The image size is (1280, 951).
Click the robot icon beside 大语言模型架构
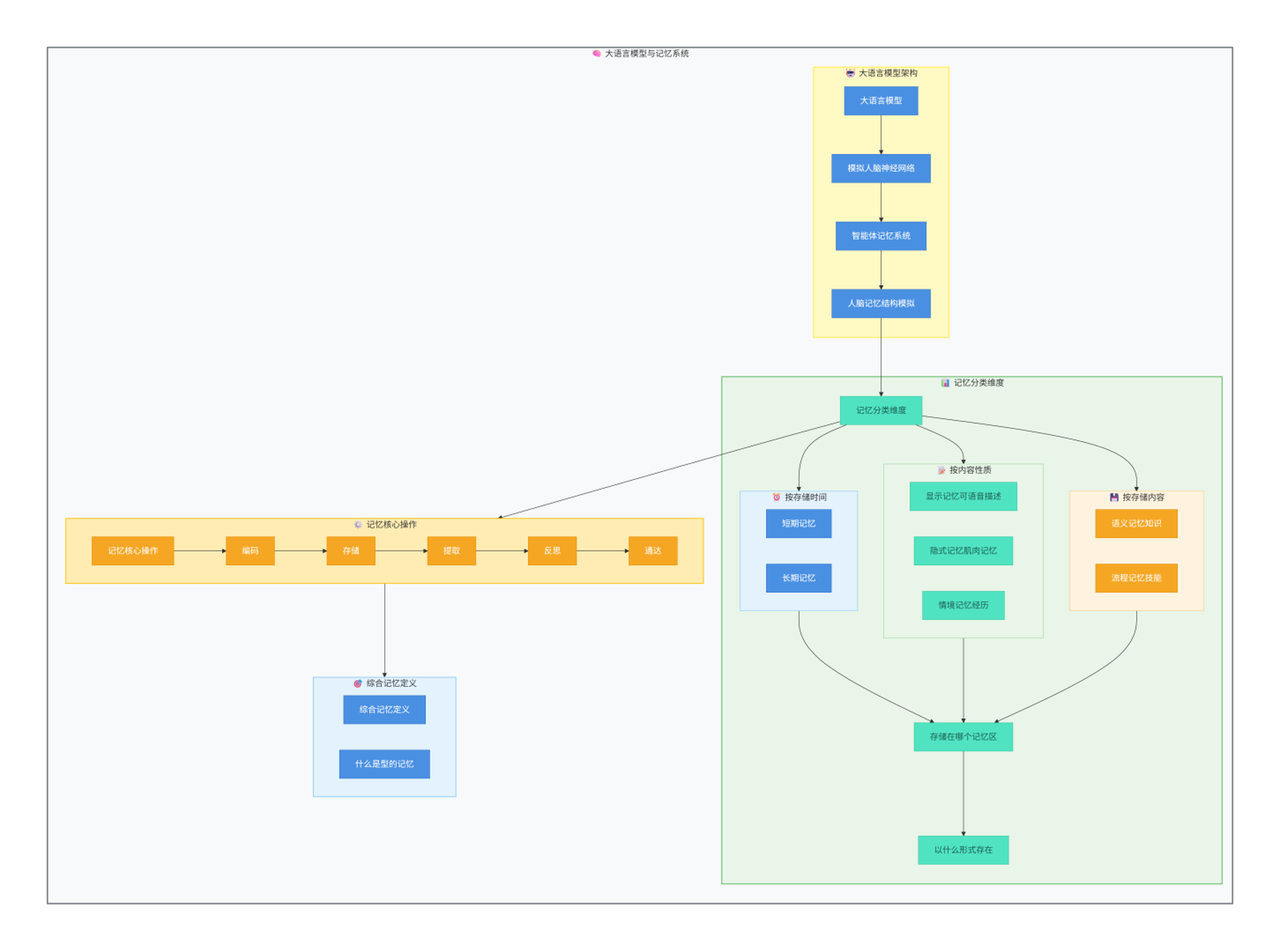point(850,73)
